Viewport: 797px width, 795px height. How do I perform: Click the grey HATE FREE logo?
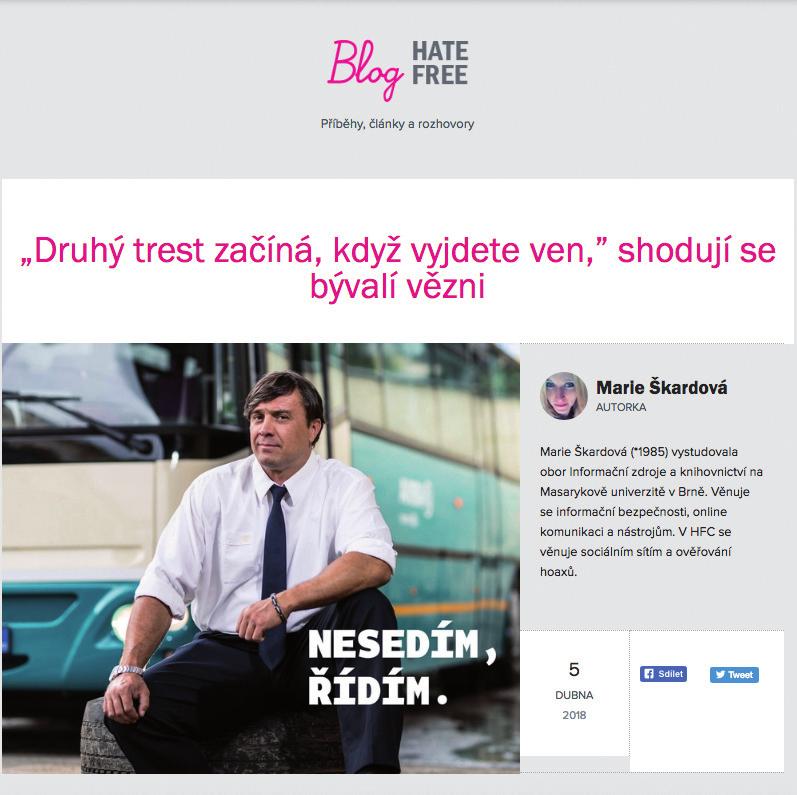tap(440, 63)
